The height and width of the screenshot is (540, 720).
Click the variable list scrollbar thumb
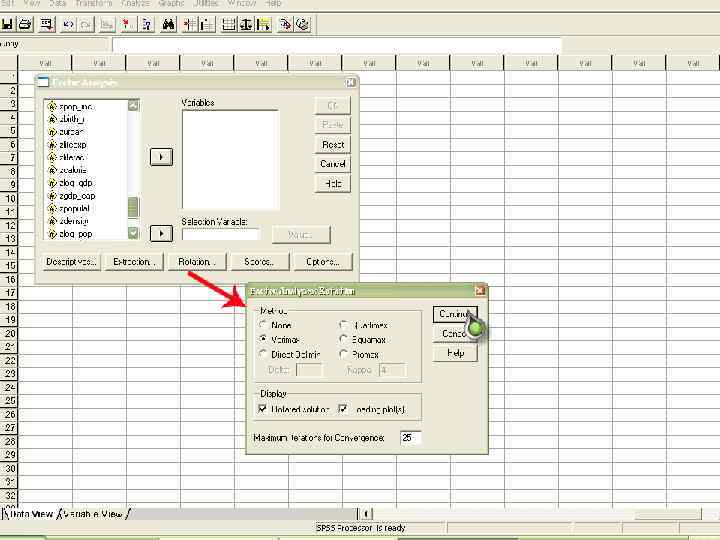point(133,207)
